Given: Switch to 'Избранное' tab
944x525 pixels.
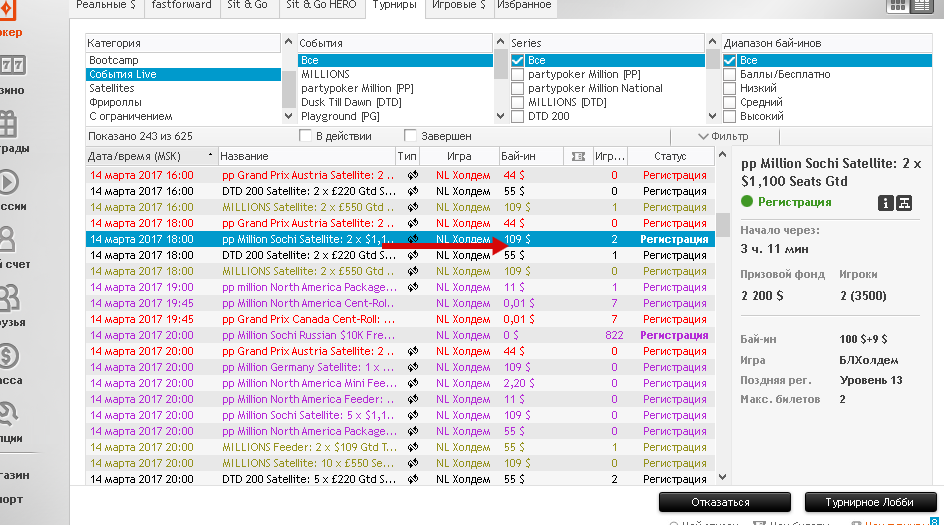Looking at the screenshot, I should pyautogui.click(x=524, y=6).
